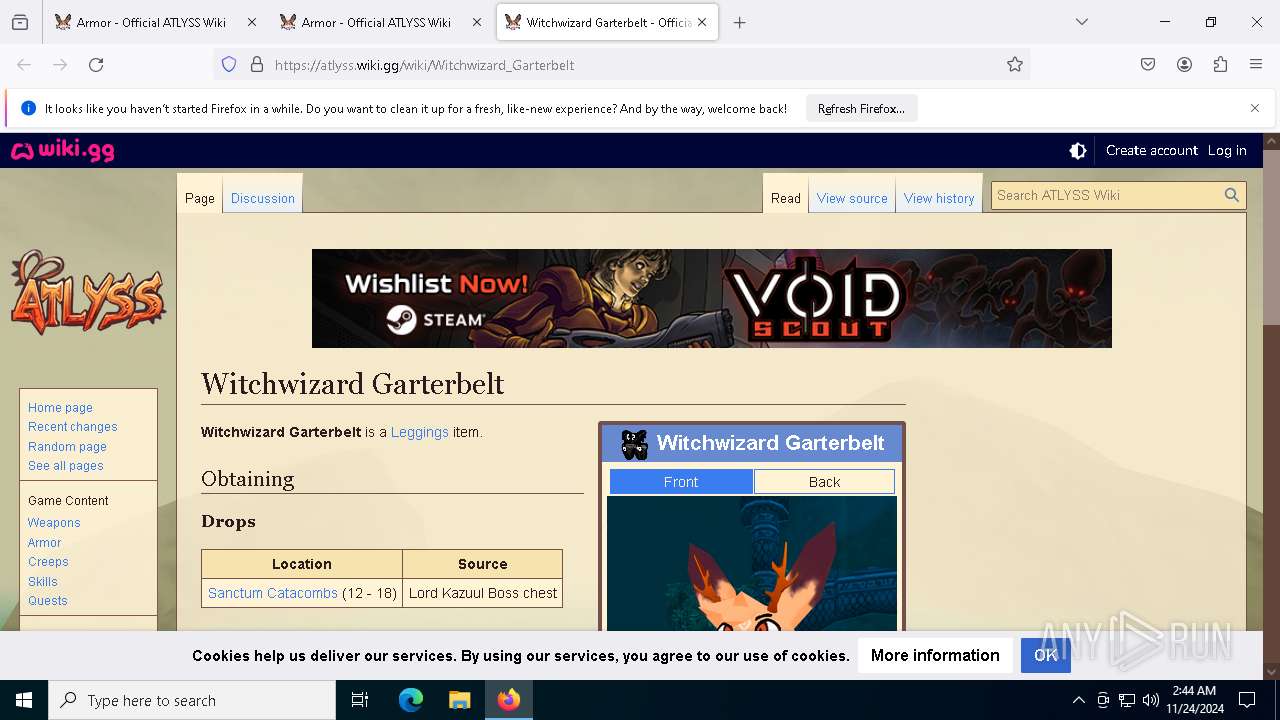Click the ATLYSS wiki logo
The height and width of the screenshot is (720, 1280).
(88, 292)
